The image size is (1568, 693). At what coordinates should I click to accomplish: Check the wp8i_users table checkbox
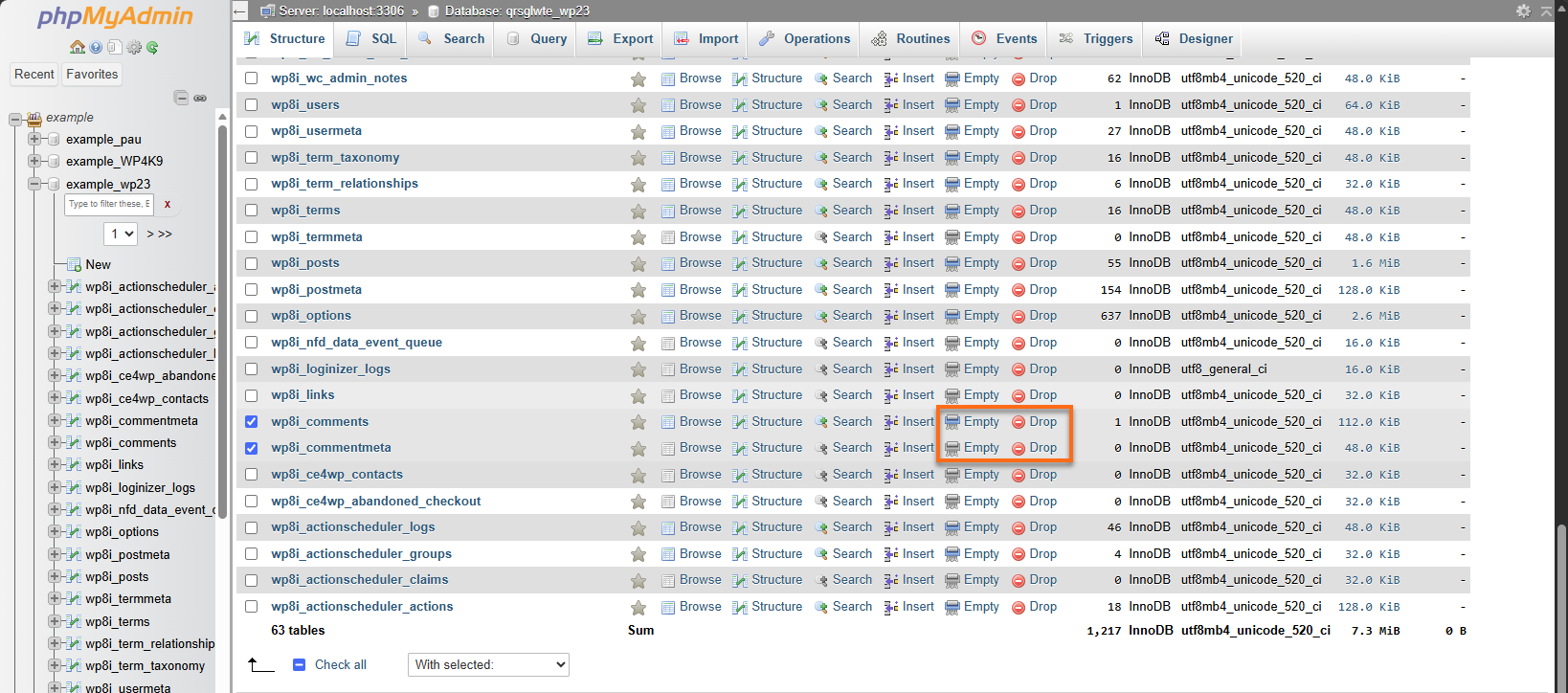pos(252,105)
